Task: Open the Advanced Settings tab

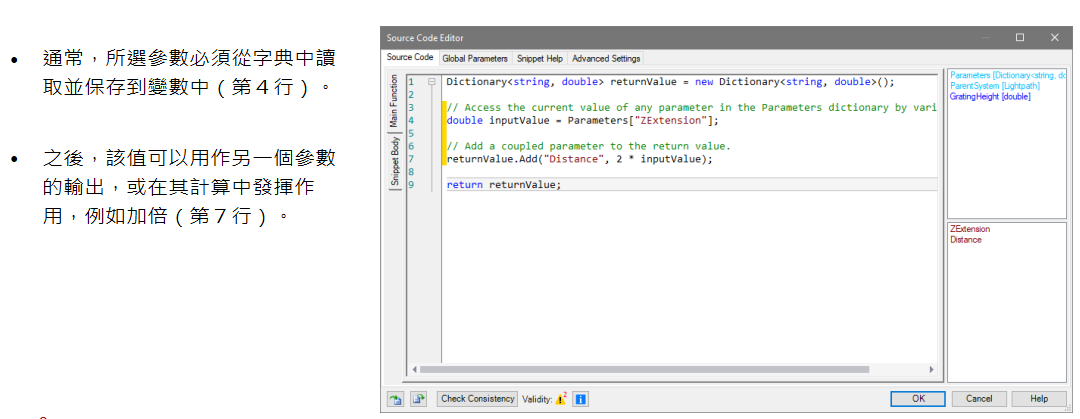Action: click(x=606, y=59)
